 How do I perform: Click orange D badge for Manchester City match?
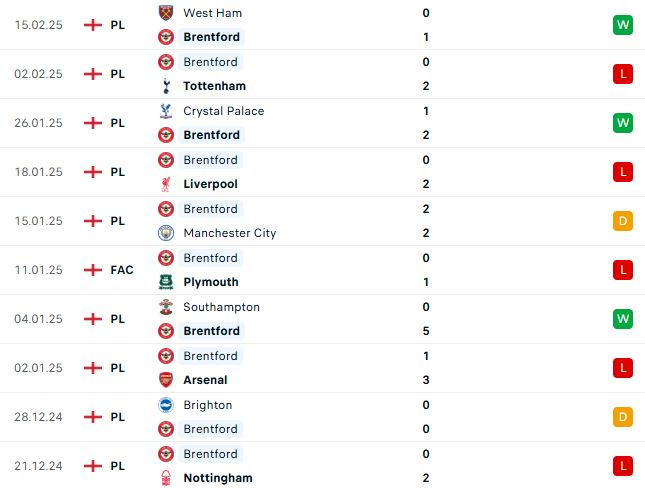(623, 221)
